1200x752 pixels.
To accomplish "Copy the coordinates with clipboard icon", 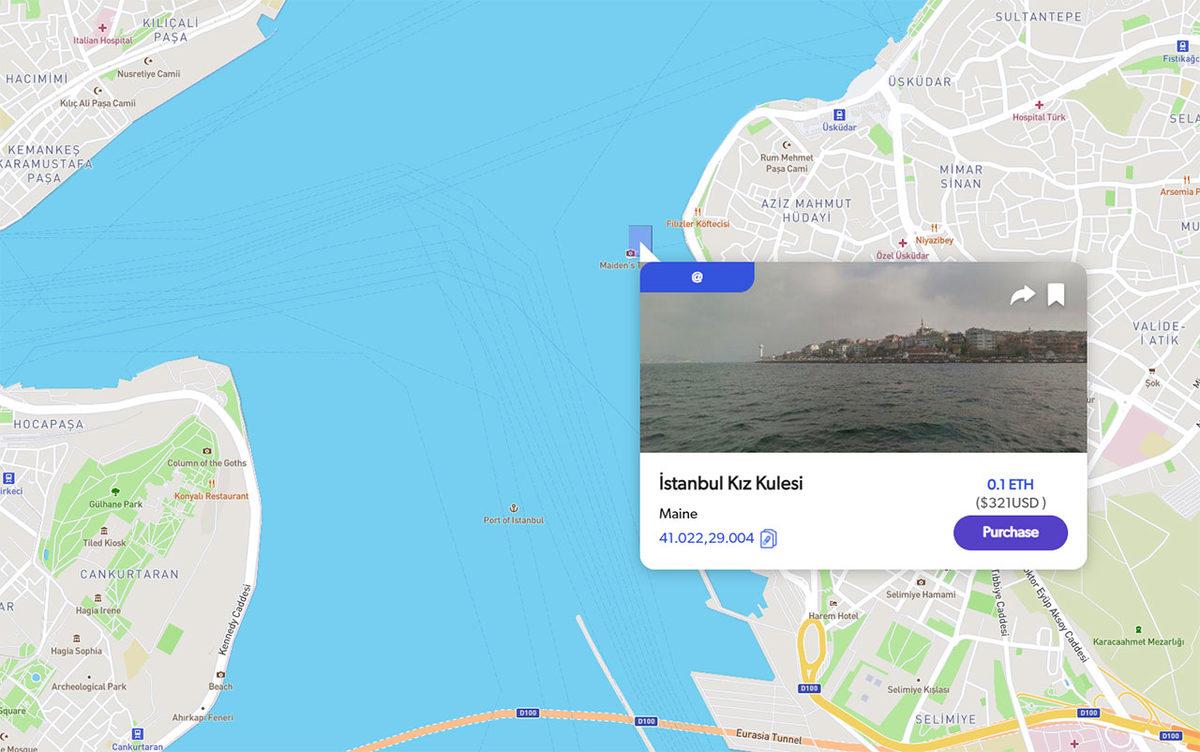I will [768, 538].
